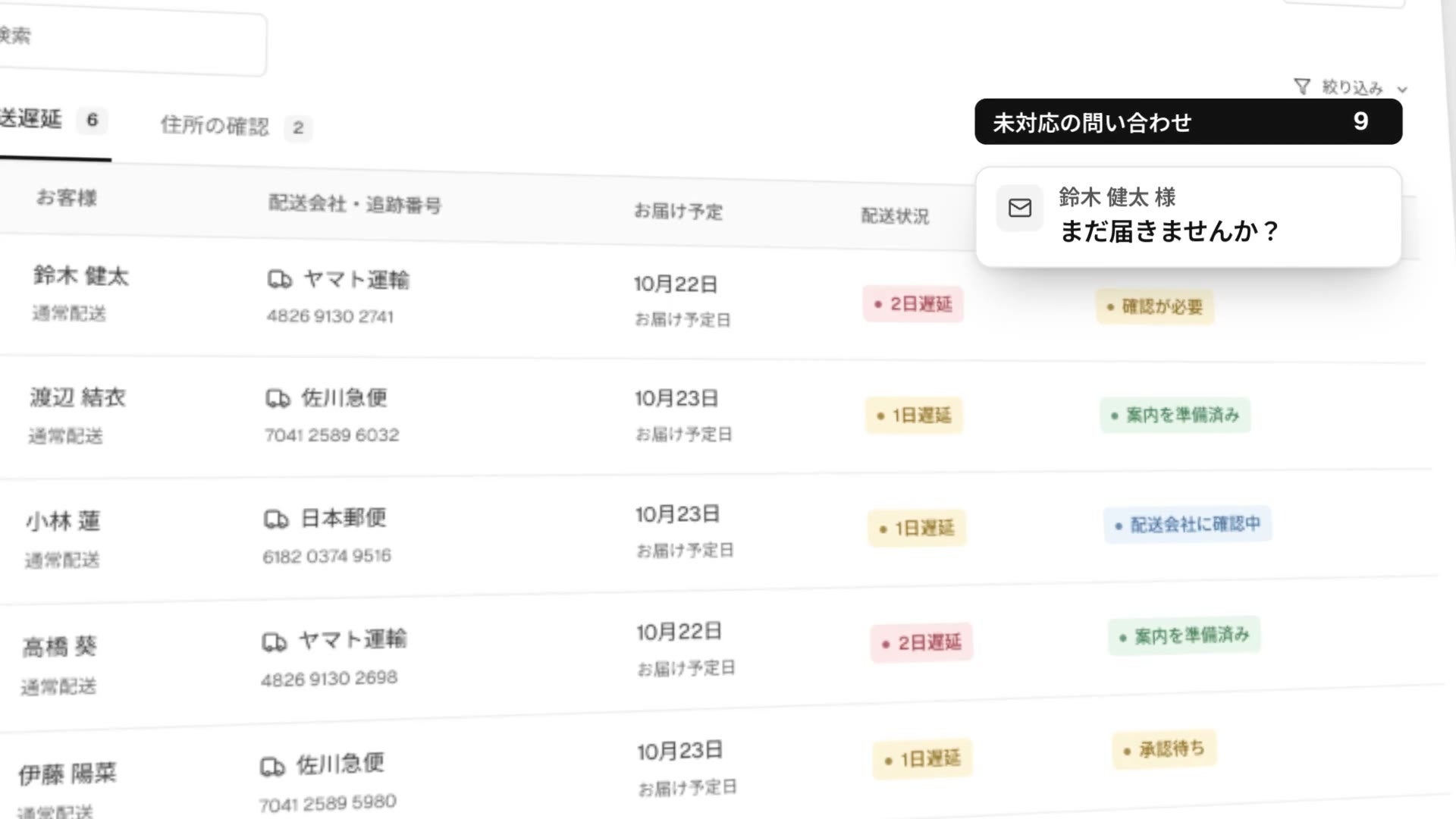The image size is (1456, 819).
Task: Click the 1日遅延 badge in 伊藤 陽菜 row
Action: (923, 758)
